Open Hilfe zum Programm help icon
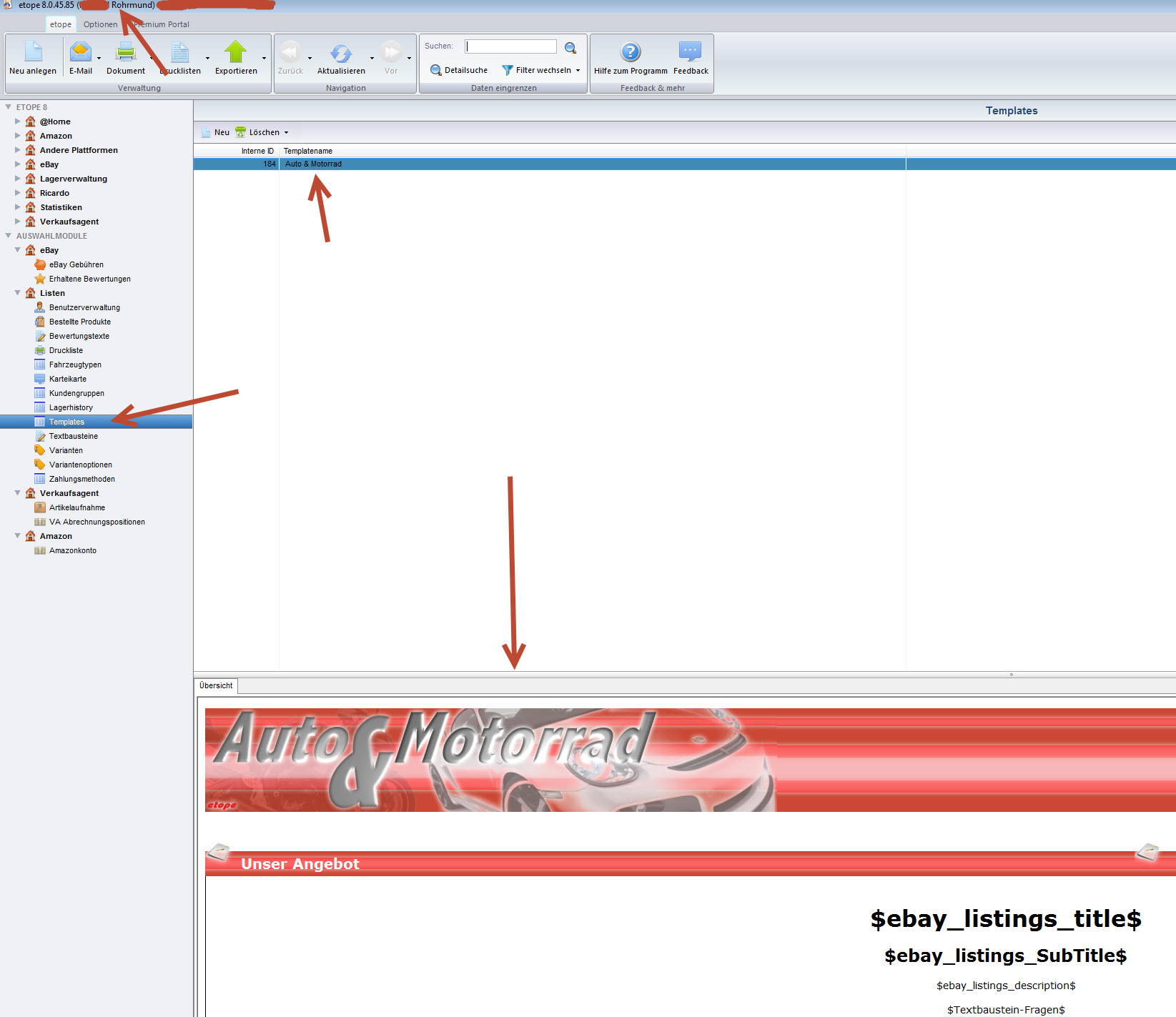 [x=630, y=52]
